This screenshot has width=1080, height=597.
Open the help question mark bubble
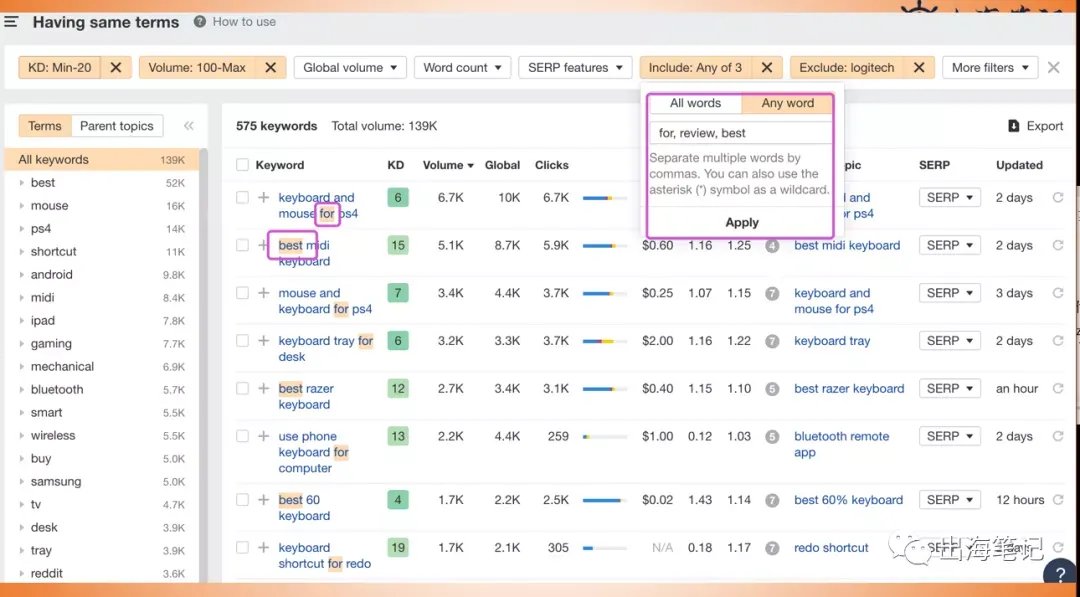point(1061,576)
